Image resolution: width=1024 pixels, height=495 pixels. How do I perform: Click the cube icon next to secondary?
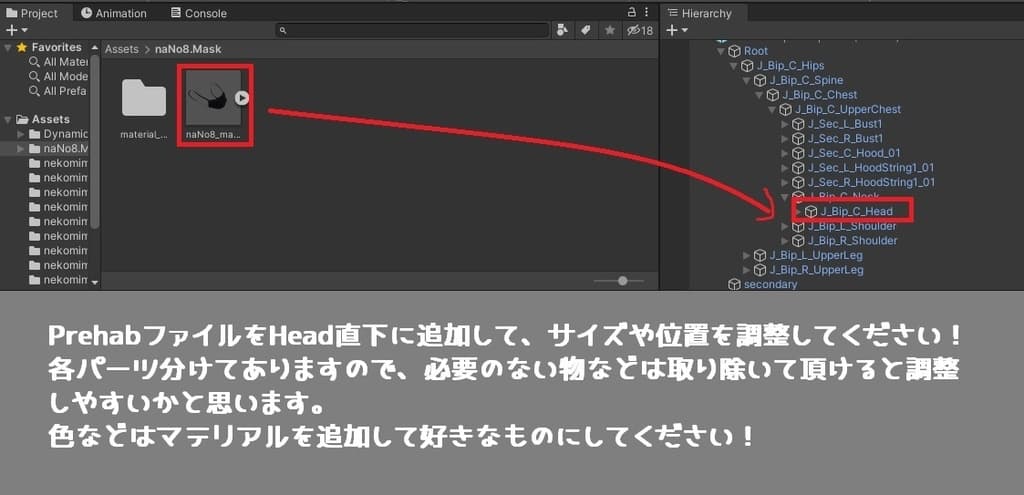tap(734, 284)
